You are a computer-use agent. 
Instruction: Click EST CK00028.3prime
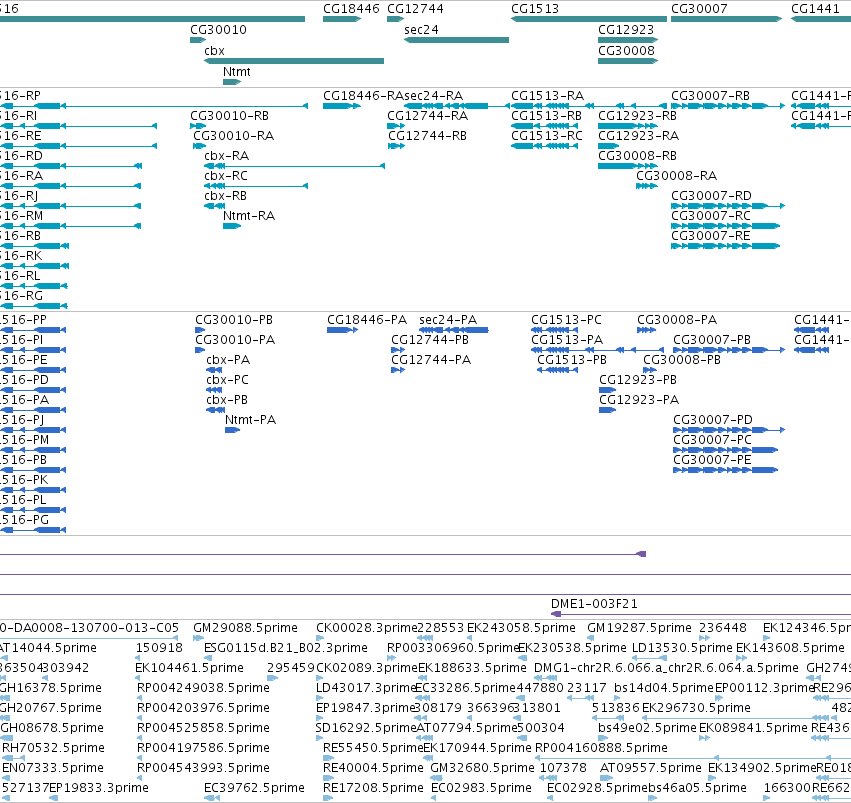coord(366,628)
